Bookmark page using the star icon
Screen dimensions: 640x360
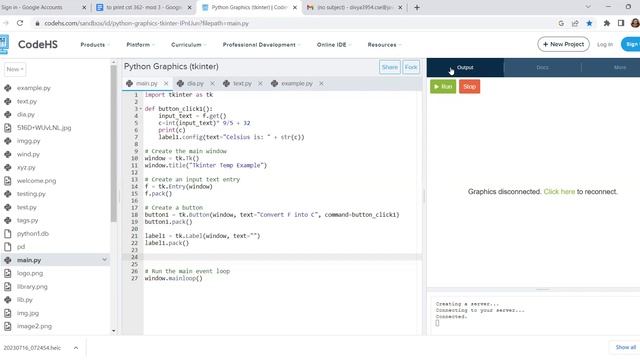pos(589,23)
